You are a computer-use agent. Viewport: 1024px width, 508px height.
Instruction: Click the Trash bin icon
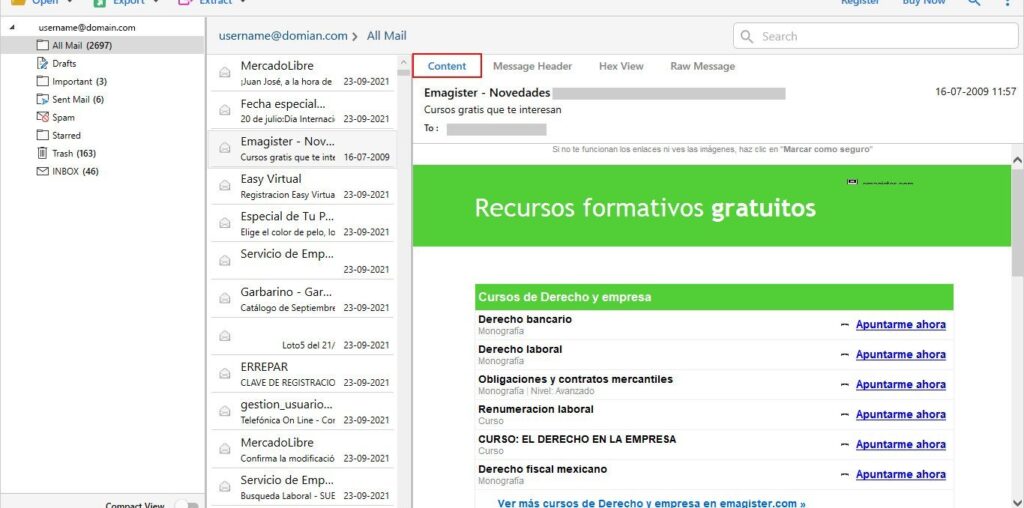click(x=42, y=153)
